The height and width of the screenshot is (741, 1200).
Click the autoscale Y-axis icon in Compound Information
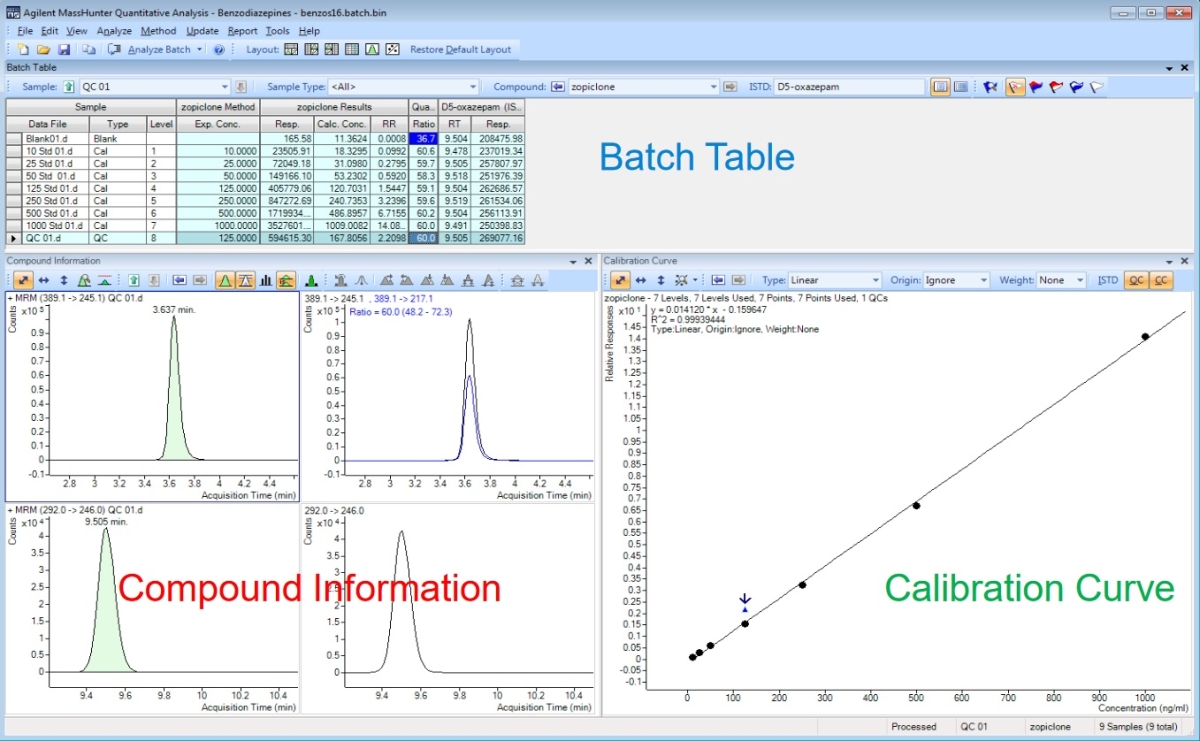[64, 280]
